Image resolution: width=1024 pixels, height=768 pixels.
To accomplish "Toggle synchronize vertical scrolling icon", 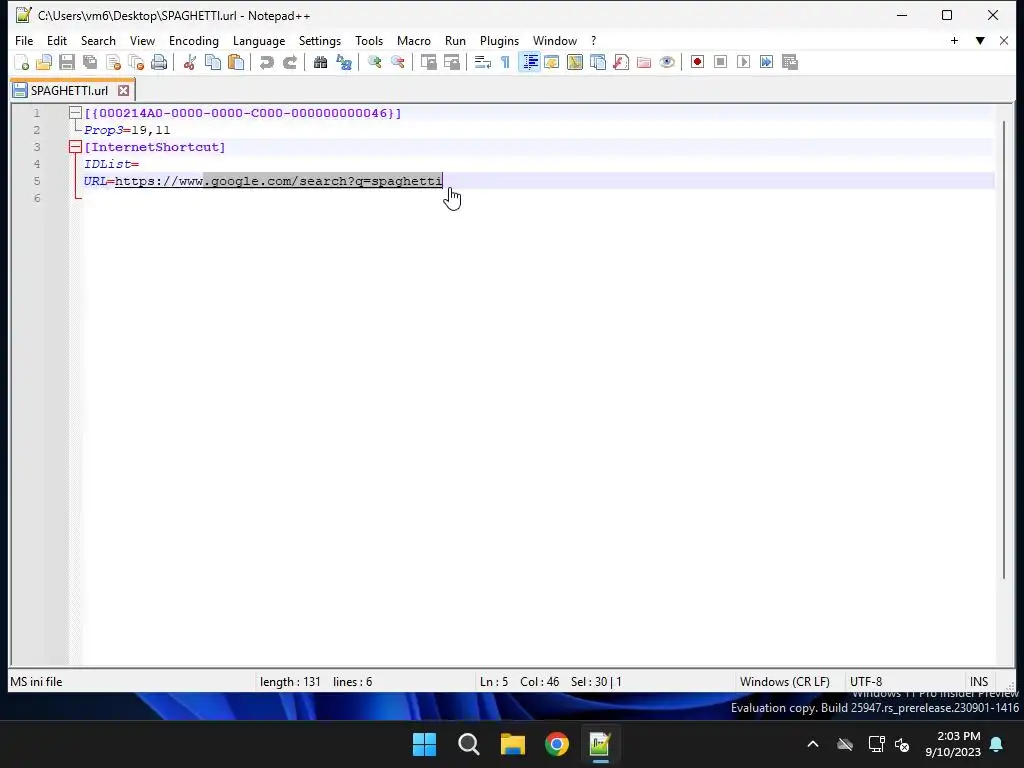I will pyautogui.click(x=428, y=62).
